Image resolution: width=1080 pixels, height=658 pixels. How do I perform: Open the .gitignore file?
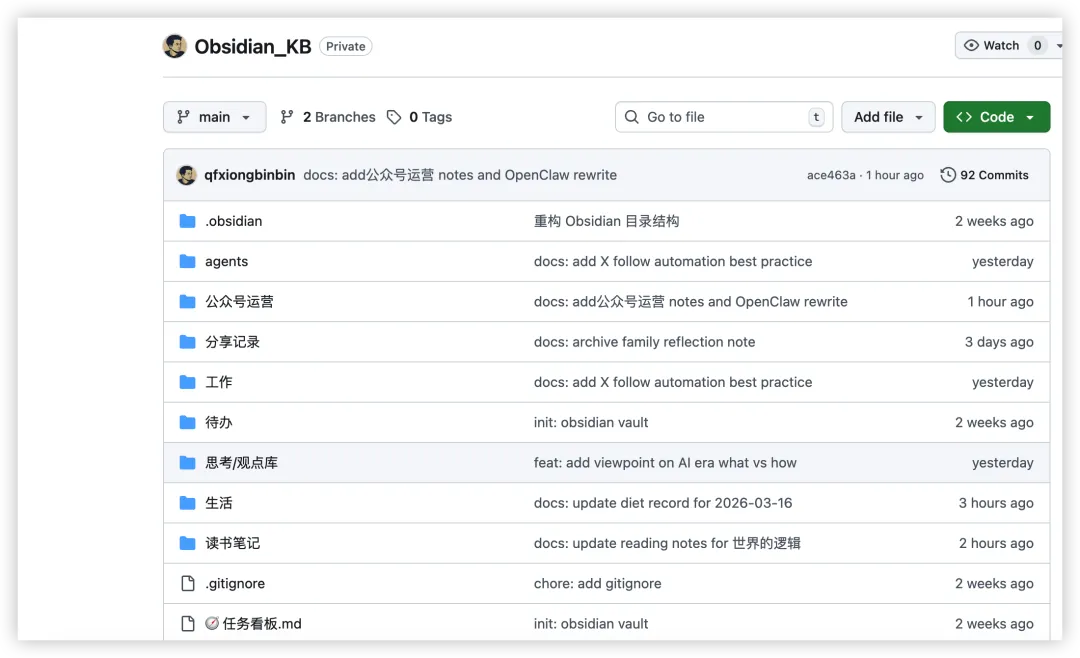point(235,584)
